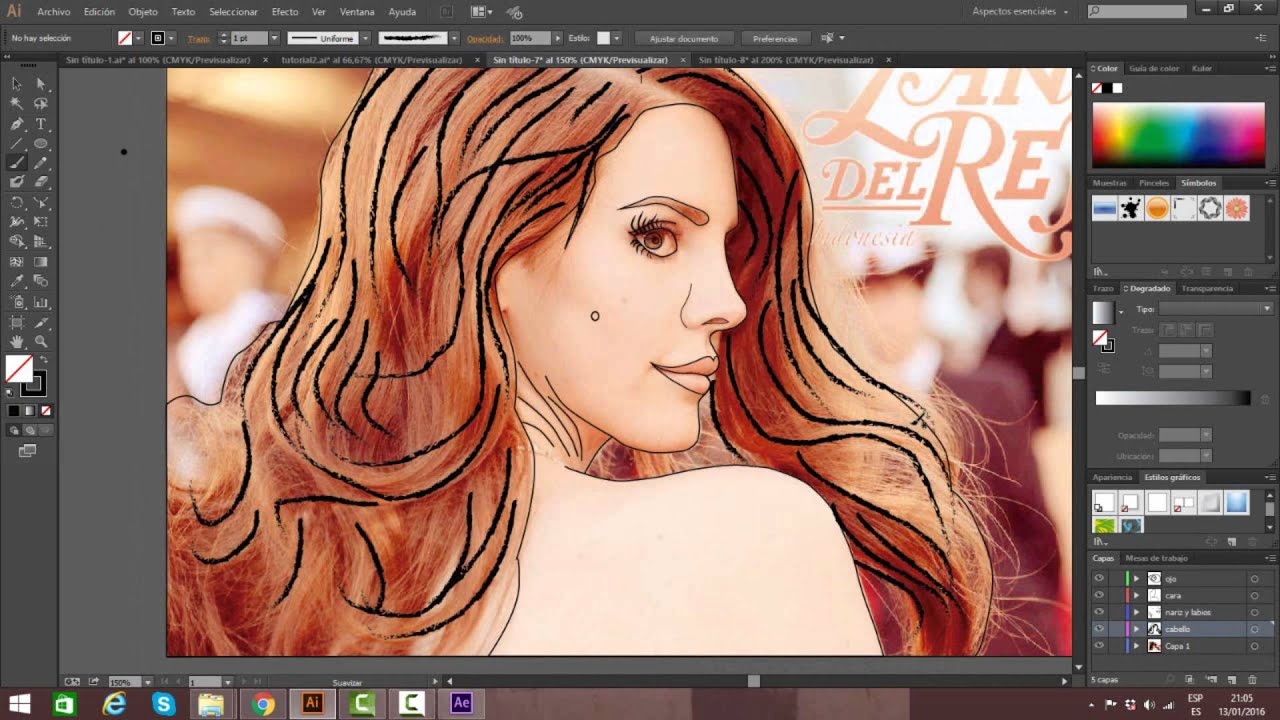1280x720 pixels.
Task: Choose the Ellipse shape tool
Action: [x=41, y=143]
